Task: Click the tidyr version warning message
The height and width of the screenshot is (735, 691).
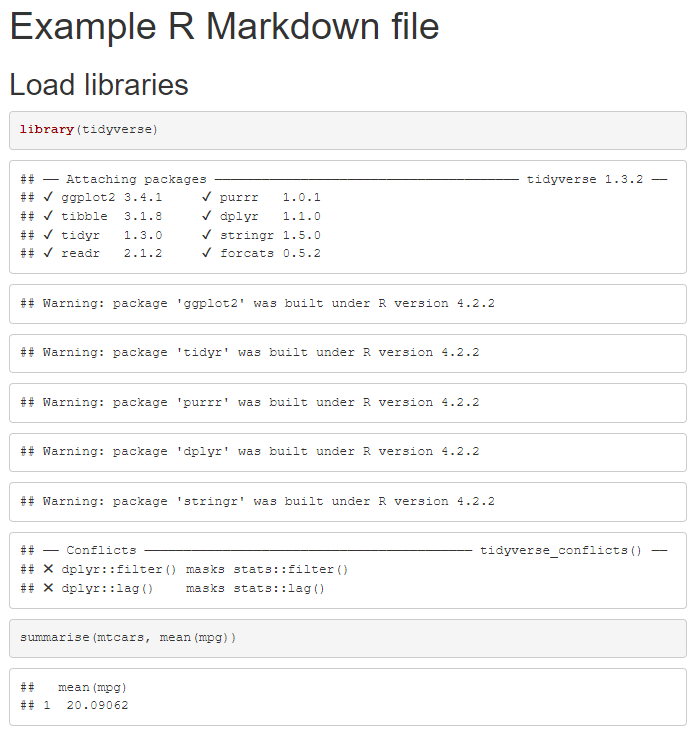Action: click(x=260, y=352)
